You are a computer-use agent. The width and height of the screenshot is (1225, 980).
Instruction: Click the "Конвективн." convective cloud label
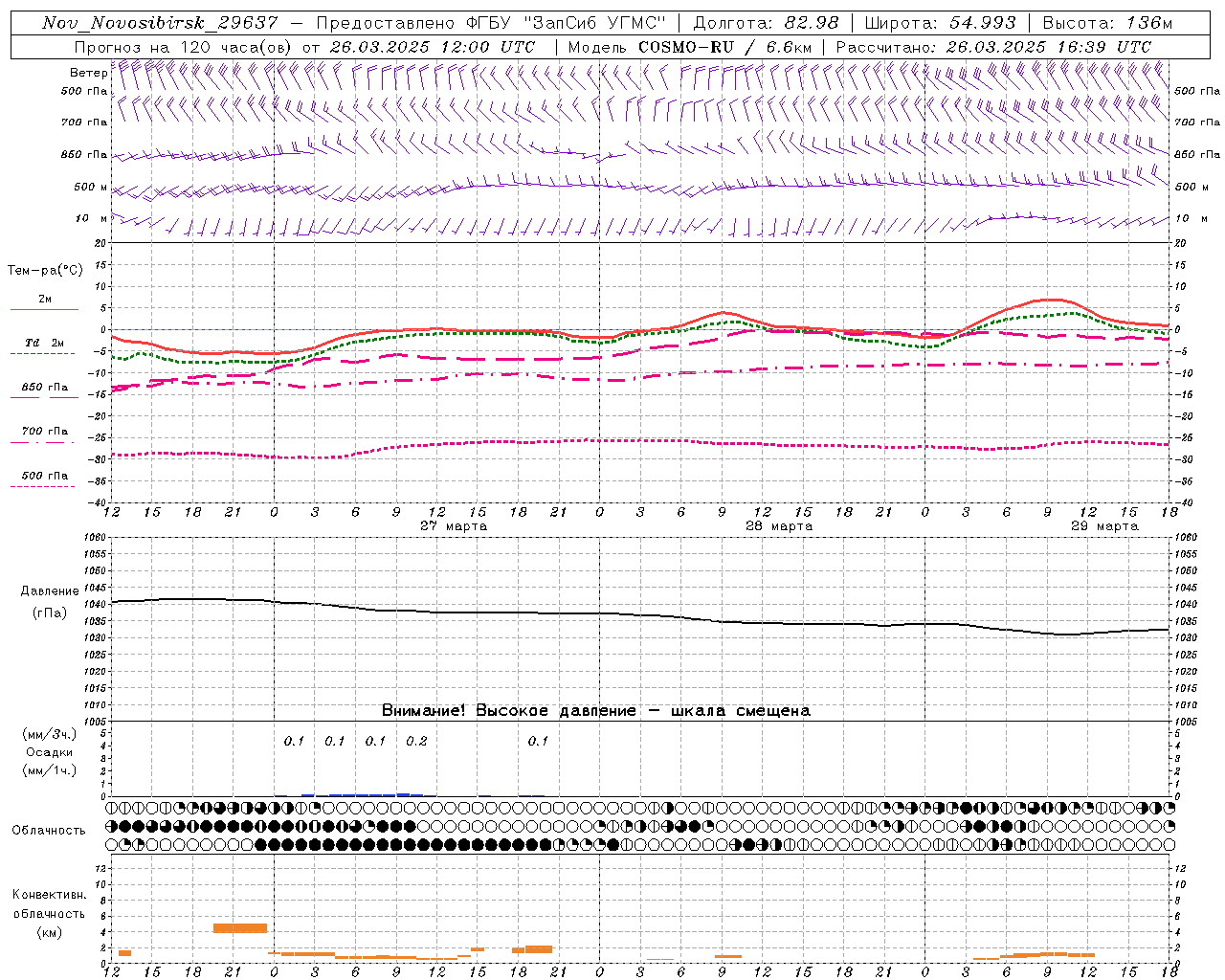[x=49, y=895]
